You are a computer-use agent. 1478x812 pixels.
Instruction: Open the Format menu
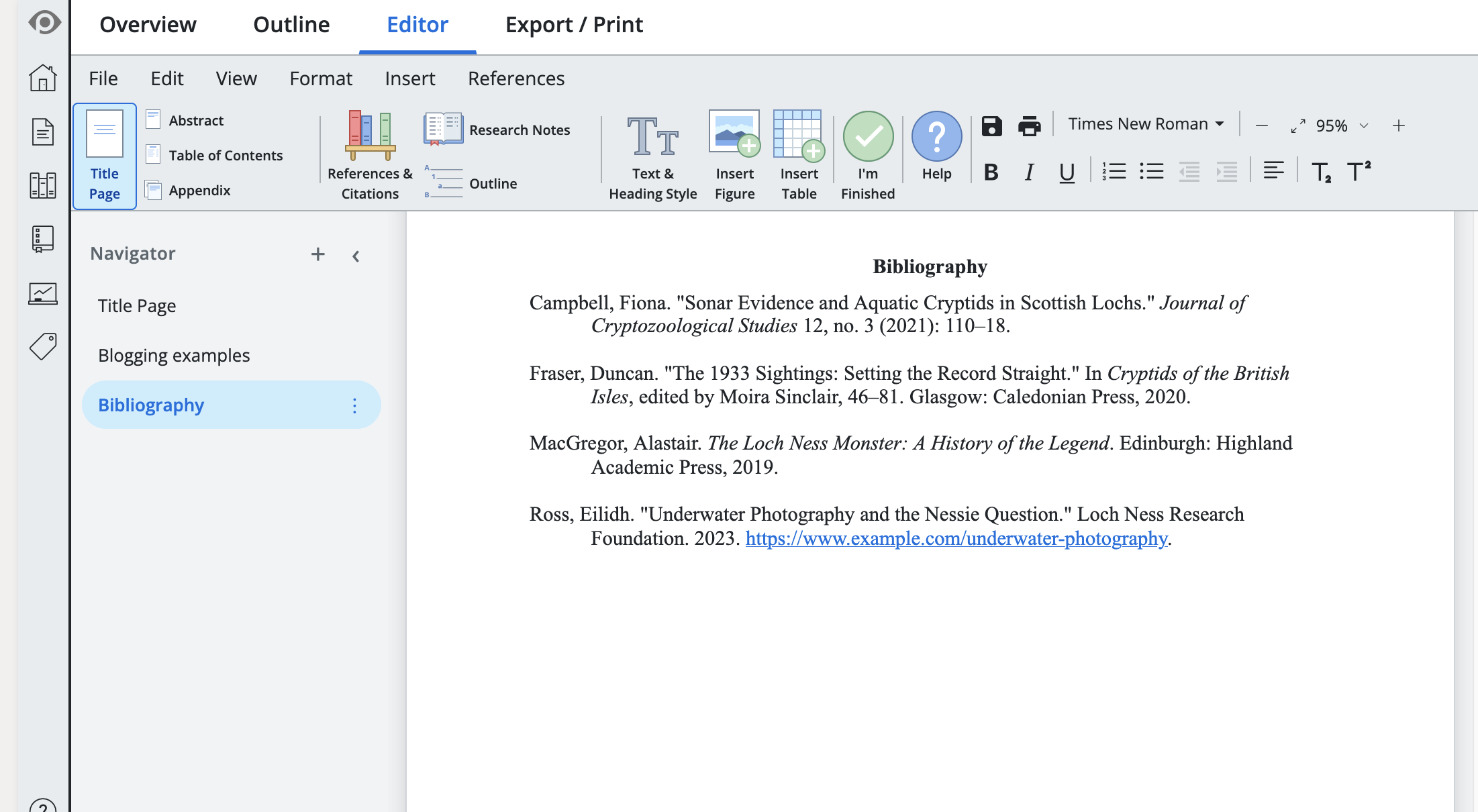click(321, 79)
